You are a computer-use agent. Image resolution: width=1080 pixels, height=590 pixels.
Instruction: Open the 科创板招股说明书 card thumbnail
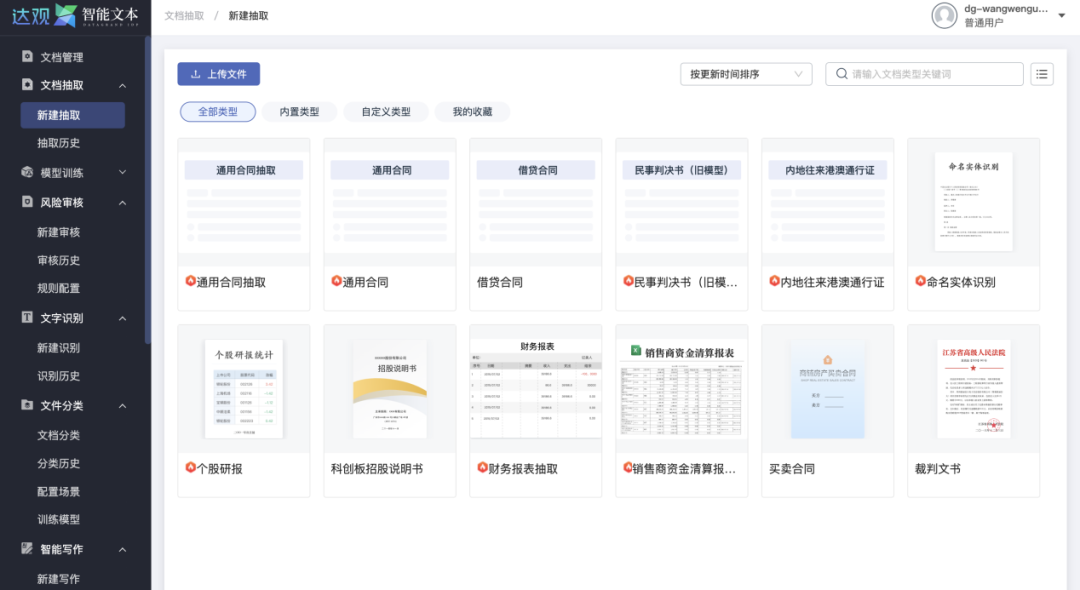(390, 389)
